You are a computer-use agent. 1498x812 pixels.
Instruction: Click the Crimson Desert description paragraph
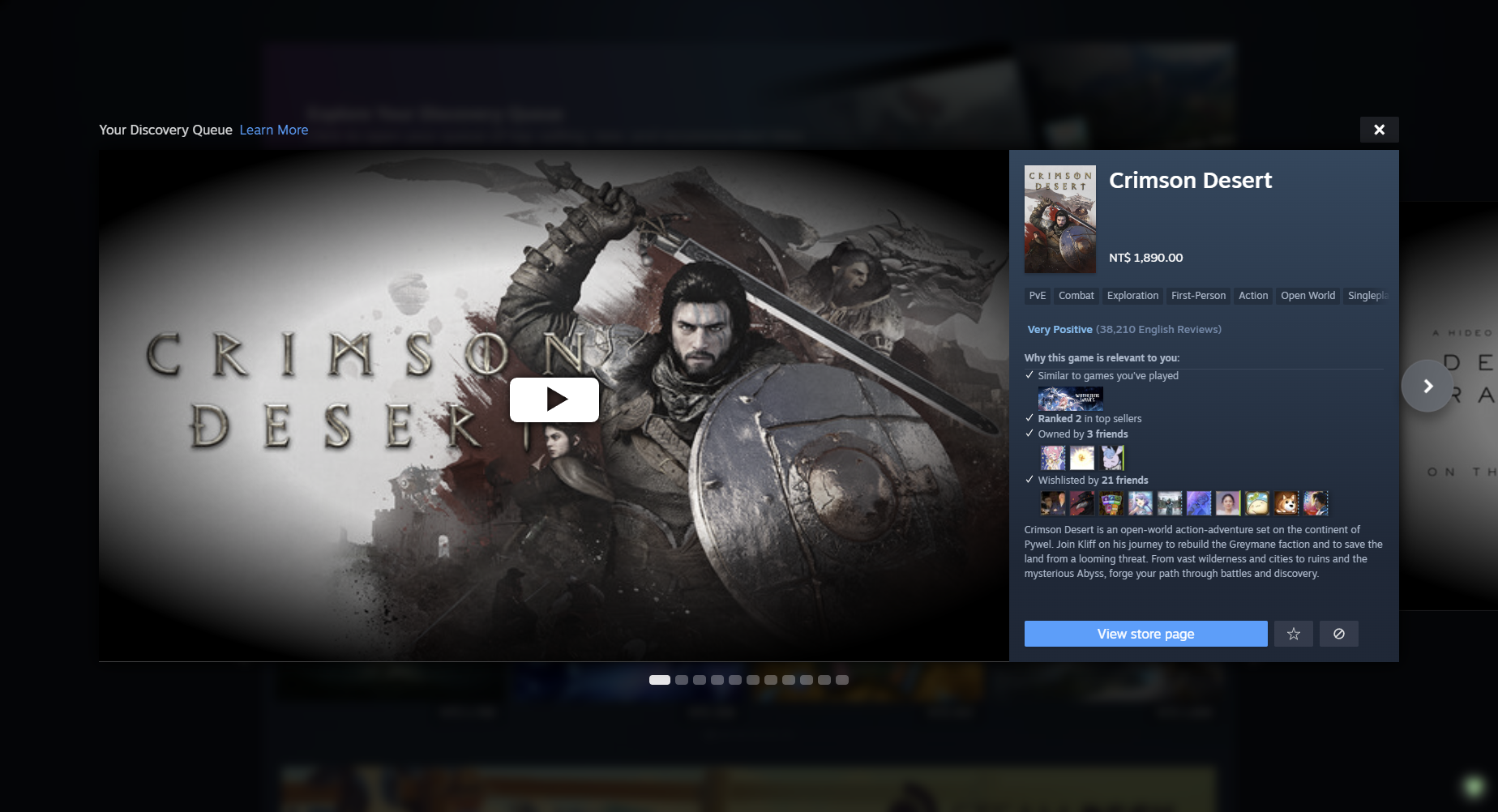1204,552
